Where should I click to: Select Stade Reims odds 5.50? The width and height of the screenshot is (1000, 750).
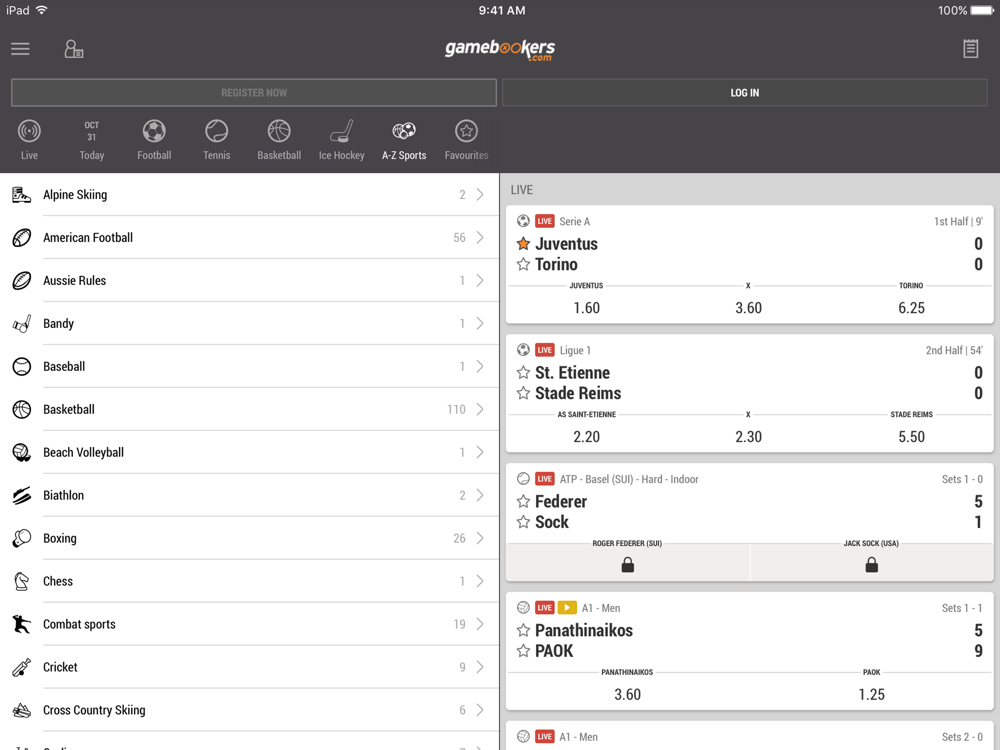click(911, 437)
